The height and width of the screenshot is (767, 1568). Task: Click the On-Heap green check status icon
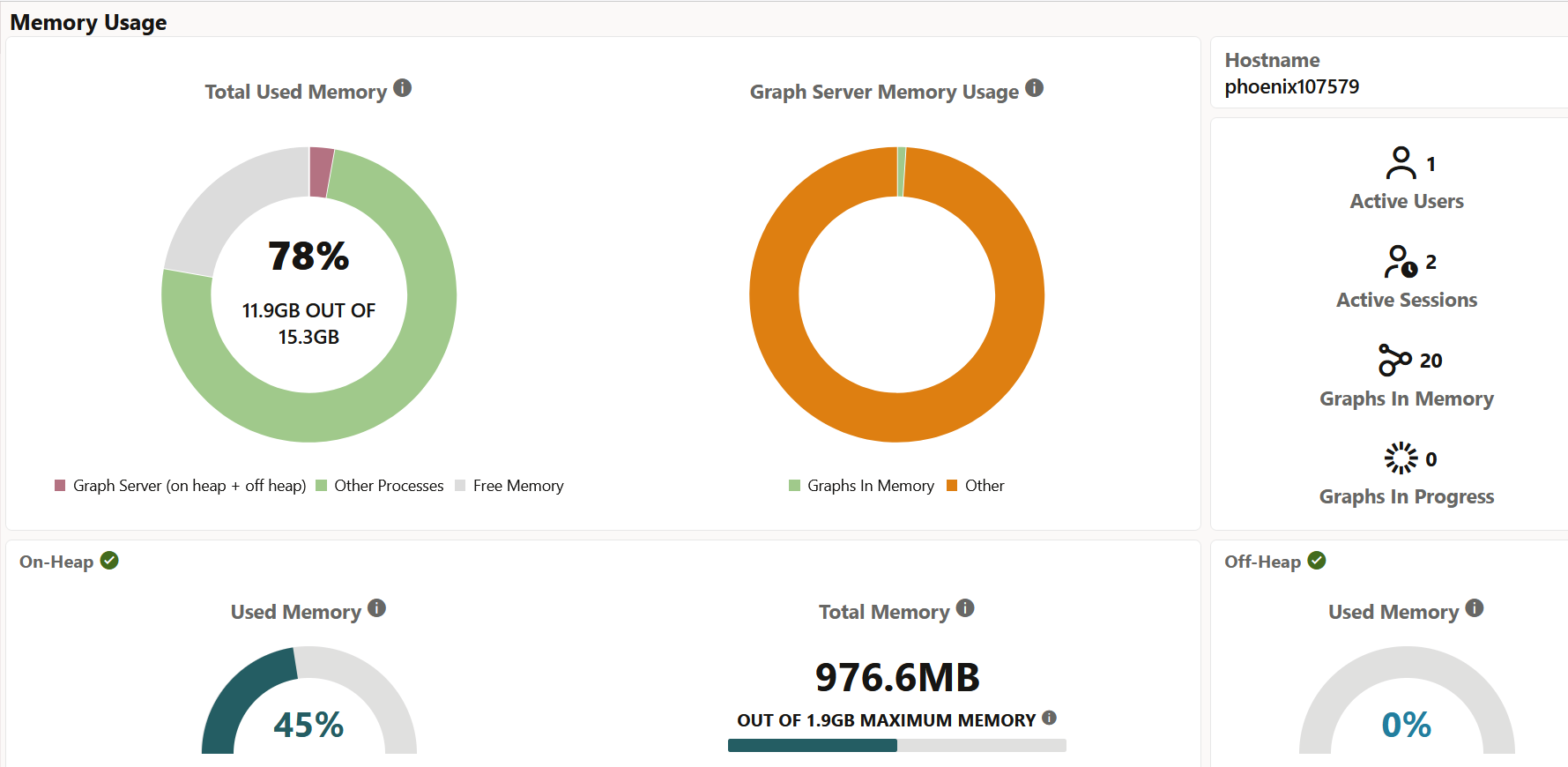tap(109, 561)
